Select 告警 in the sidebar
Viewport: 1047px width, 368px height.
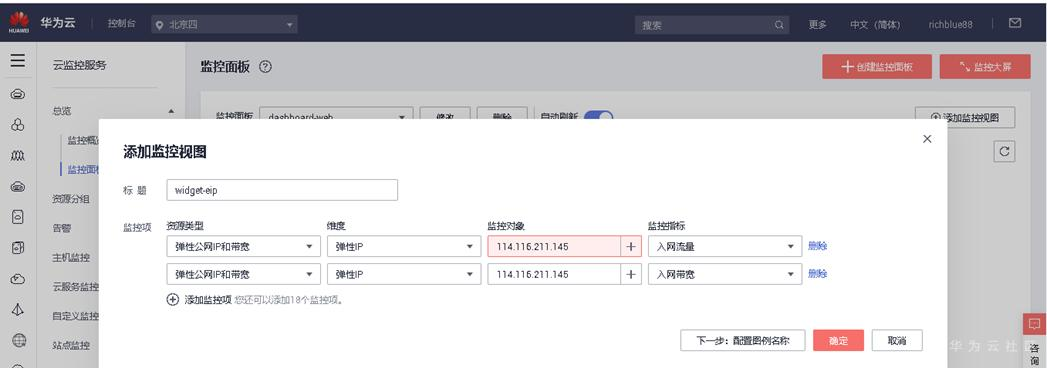[x=61, y=228]
